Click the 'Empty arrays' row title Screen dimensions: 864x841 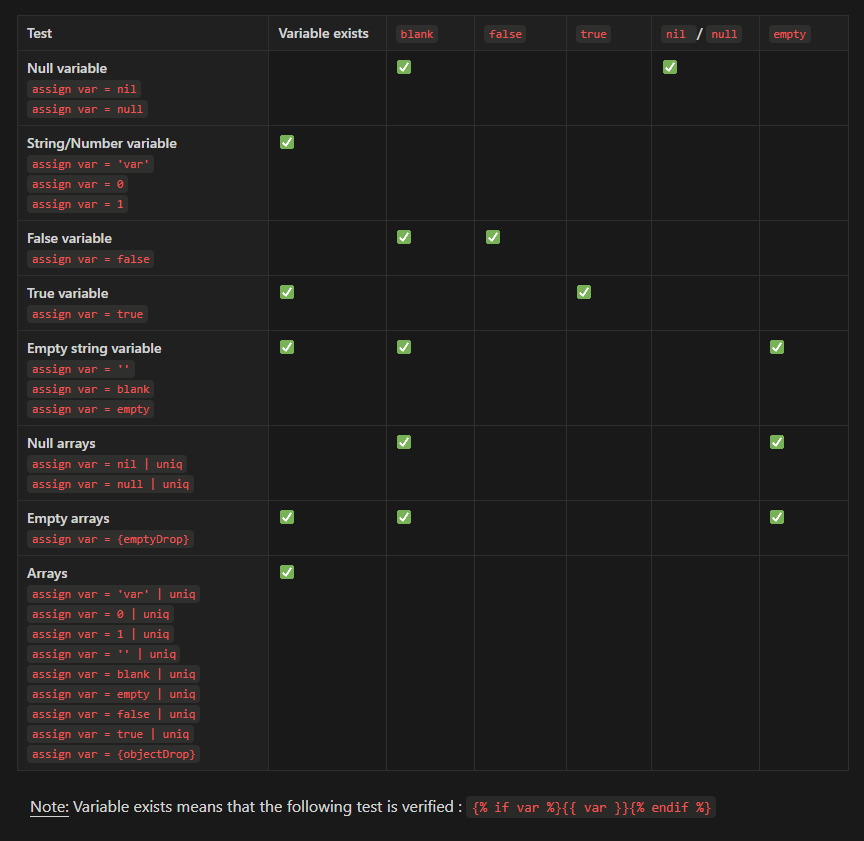(68, 518)
